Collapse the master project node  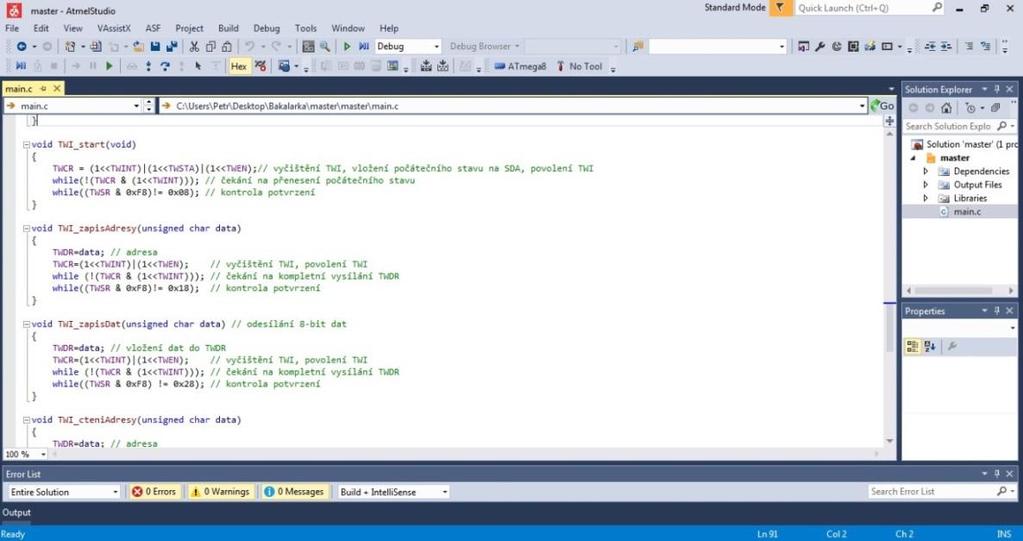click(x=913, y=158)
